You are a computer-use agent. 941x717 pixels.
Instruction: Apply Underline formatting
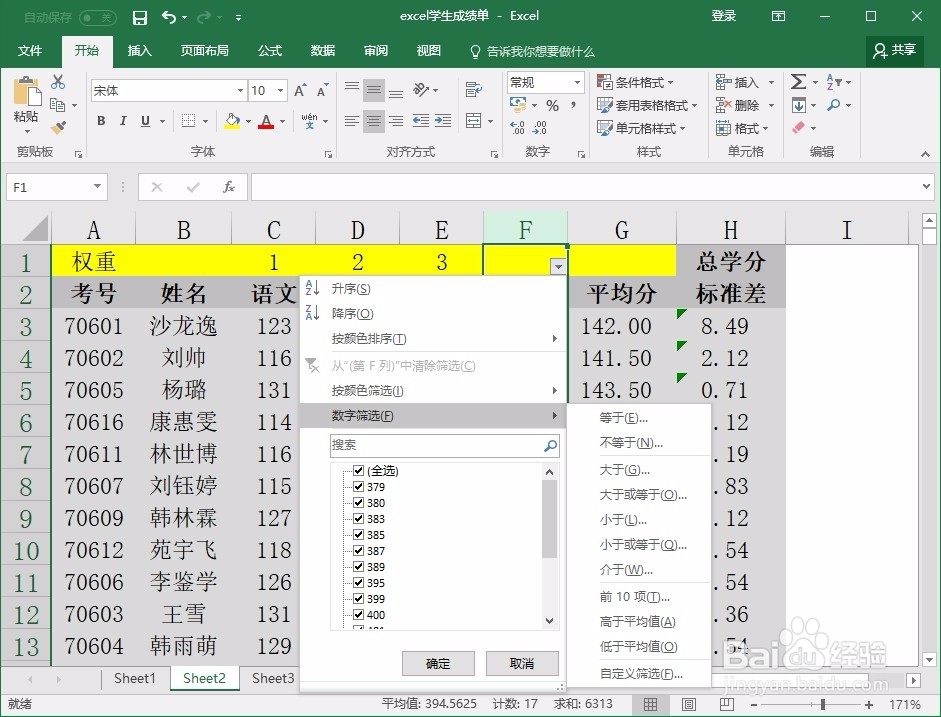pyautogui.click(x=145, y=121)
